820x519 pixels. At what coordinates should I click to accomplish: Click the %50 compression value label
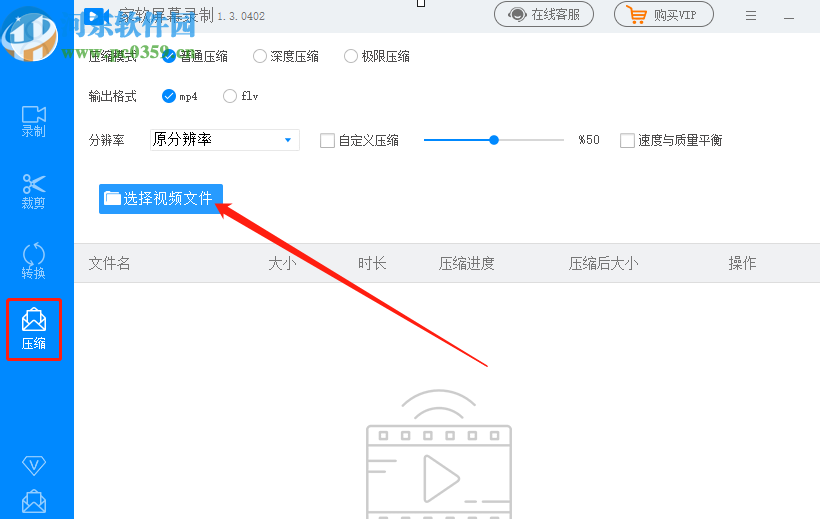click(589, 140)
